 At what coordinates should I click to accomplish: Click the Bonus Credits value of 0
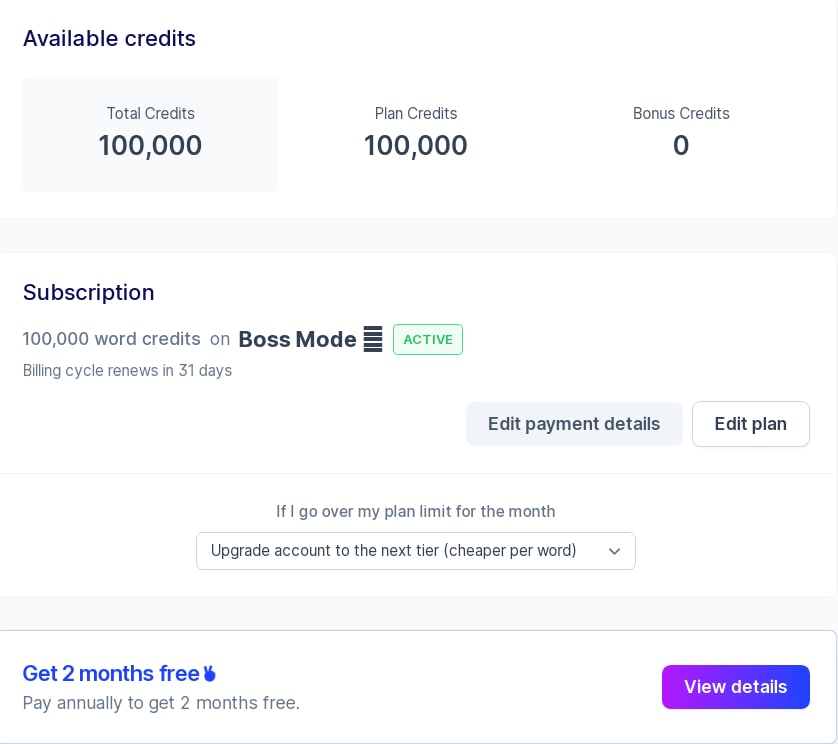[x=681, y=146]
